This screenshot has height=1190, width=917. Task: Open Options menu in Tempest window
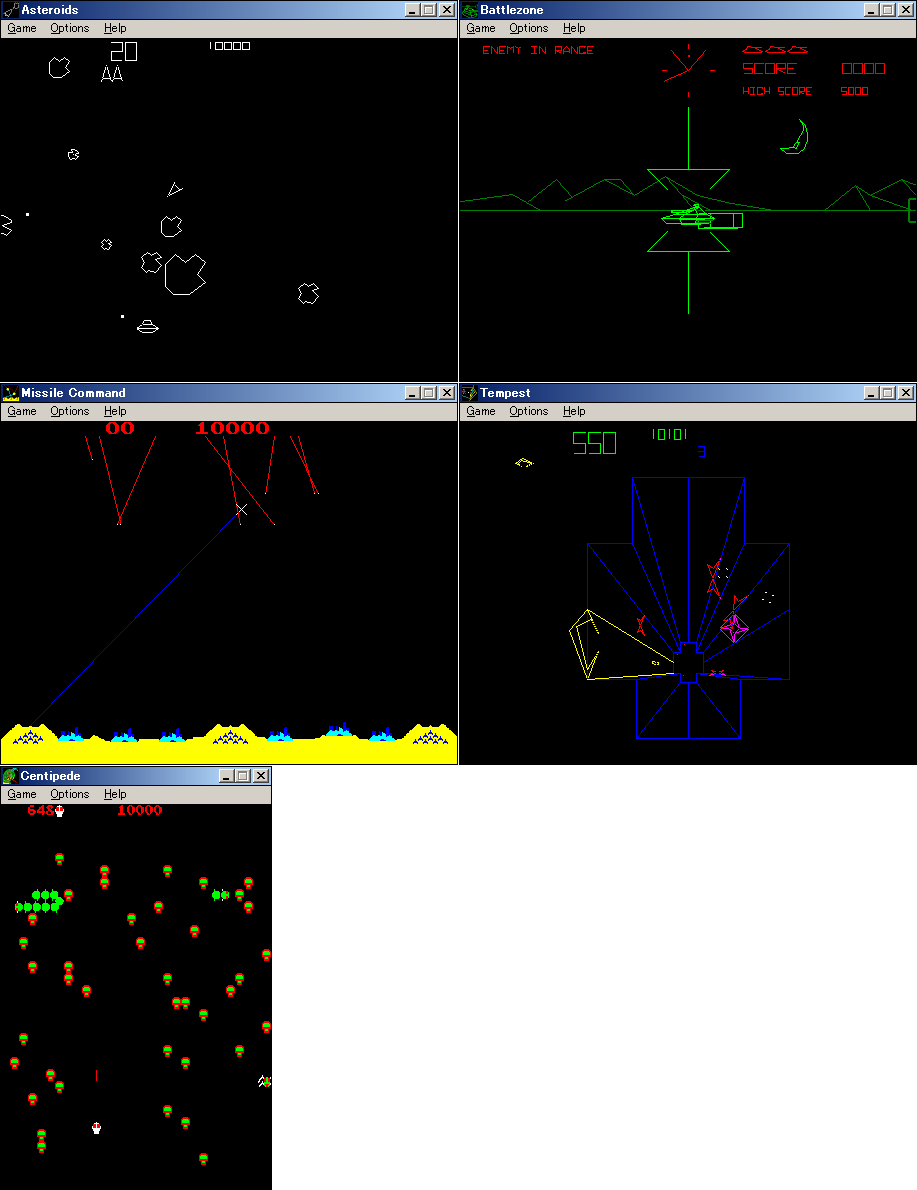tap(528, 411)
